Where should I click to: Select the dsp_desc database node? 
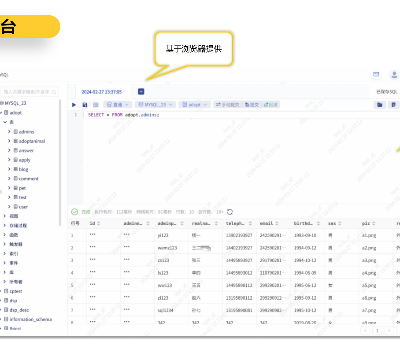[19, 310]
